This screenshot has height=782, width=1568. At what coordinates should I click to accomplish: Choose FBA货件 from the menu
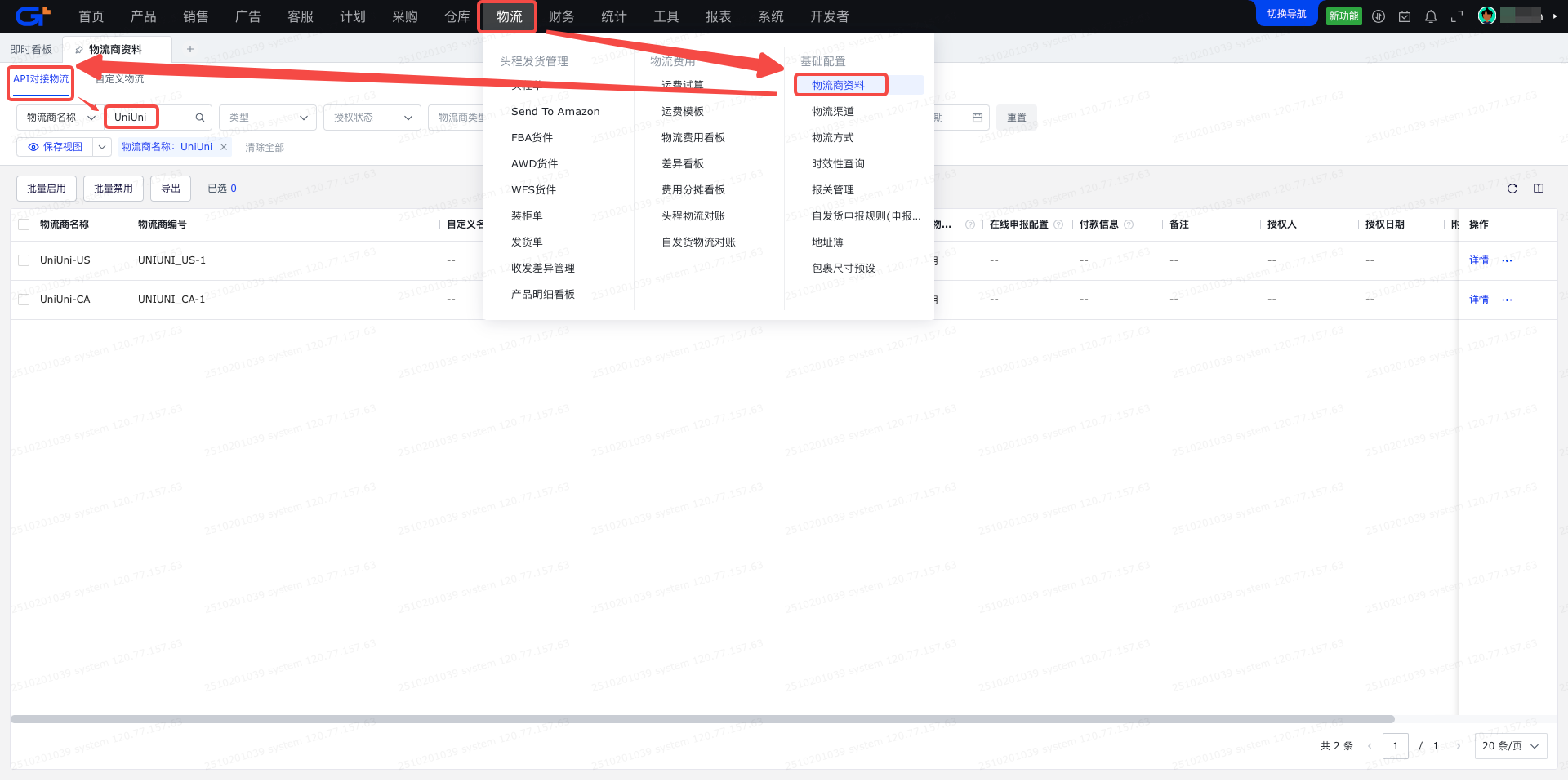tap(532, 137)
